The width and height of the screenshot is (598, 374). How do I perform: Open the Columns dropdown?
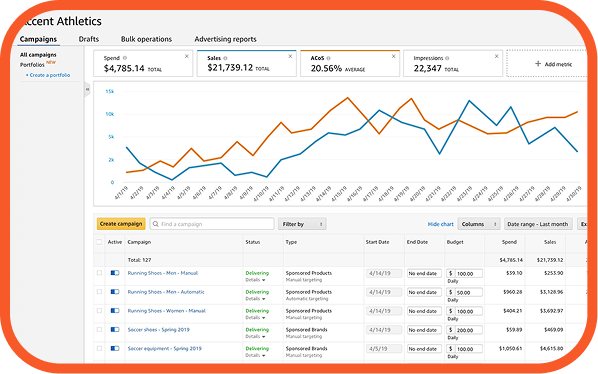pyautogui.click(x=479, y=224)
